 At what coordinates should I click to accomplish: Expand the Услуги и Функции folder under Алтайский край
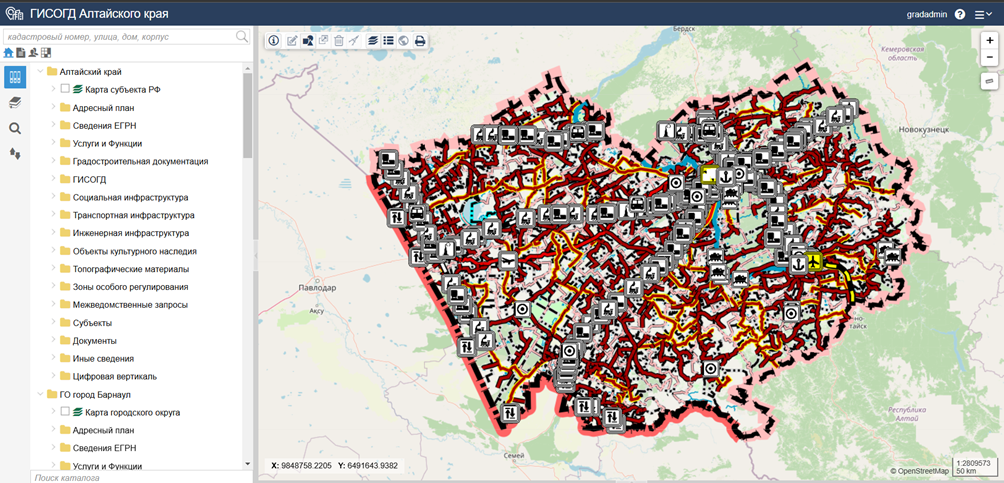53,143
